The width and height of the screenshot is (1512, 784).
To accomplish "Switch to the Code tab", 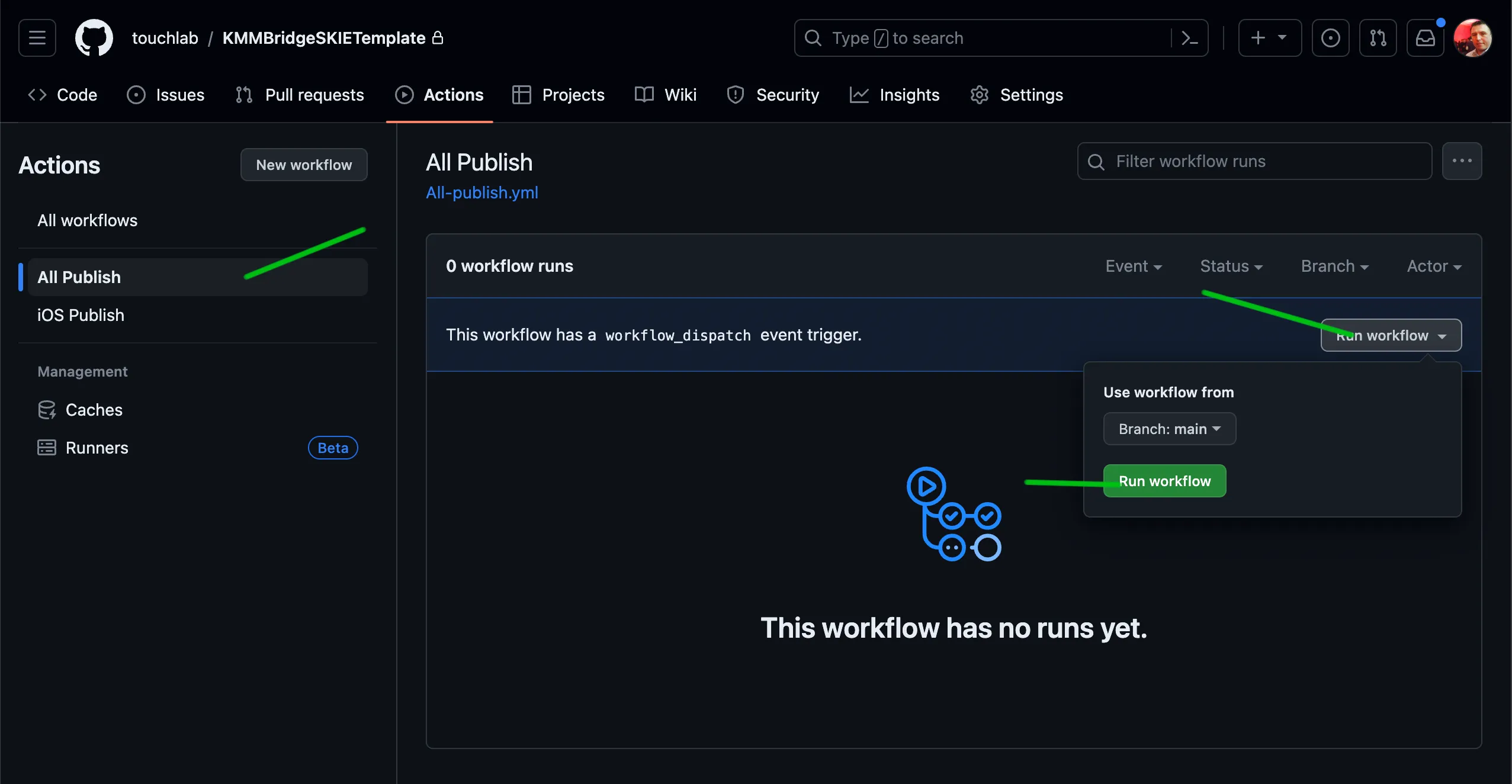I will [x=62, y=95].
